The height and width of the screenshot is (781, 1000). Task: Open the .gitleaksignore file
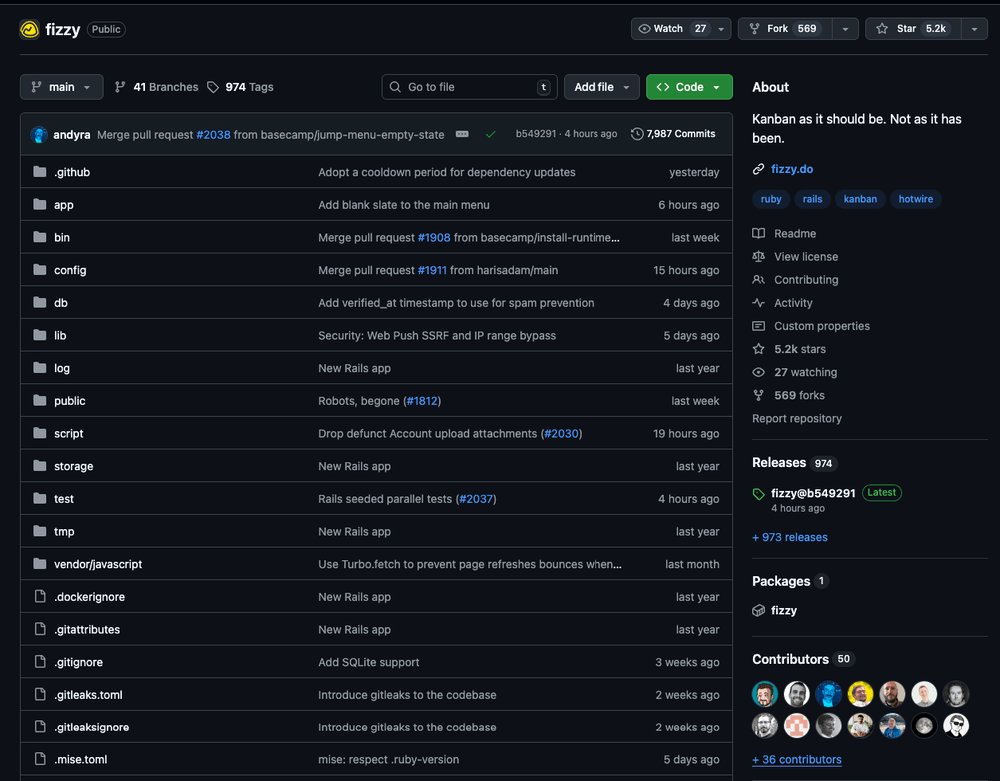click(x=91, y=727)
